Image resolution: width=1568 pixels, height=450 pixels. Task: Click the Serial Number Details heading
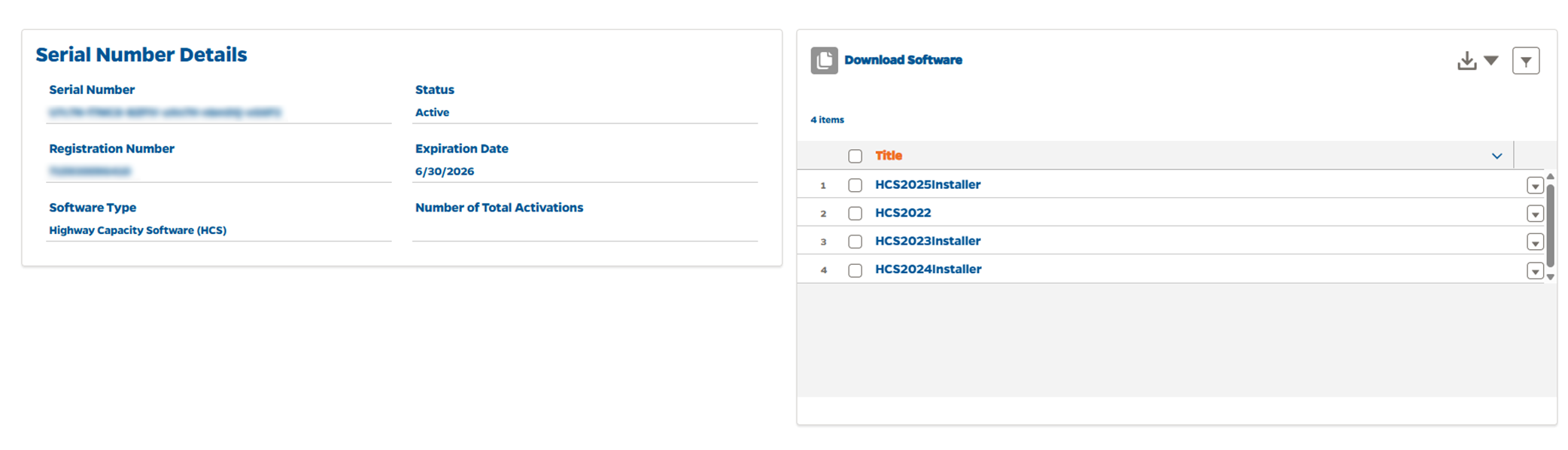(x=141, y=55)
